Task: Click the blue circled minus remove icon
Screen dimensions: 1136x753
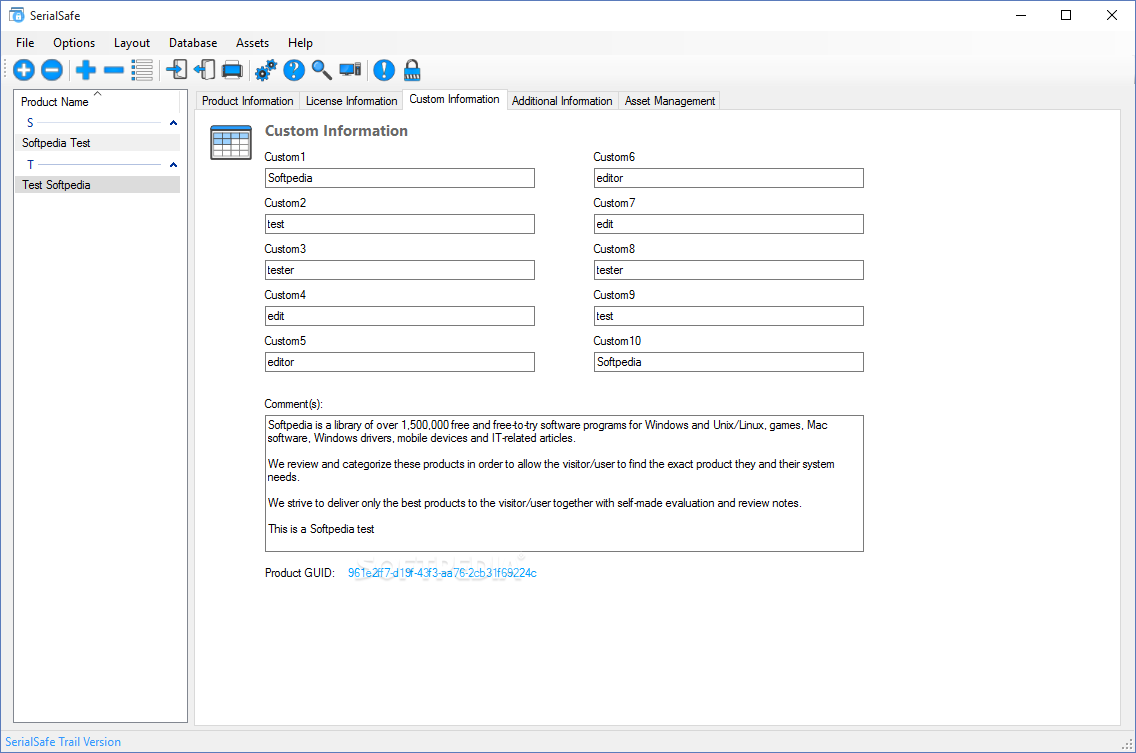Action: point(51,70)
